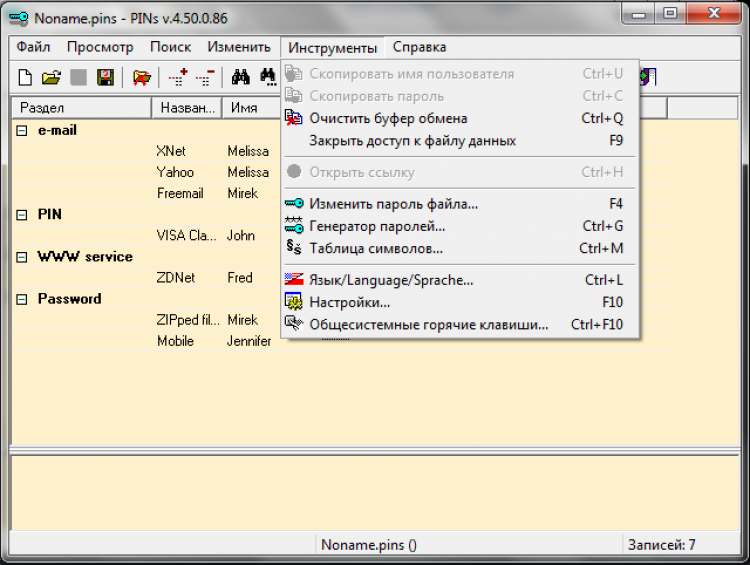
Task: Open the Справка menu
Action: [x=419, y=47]
